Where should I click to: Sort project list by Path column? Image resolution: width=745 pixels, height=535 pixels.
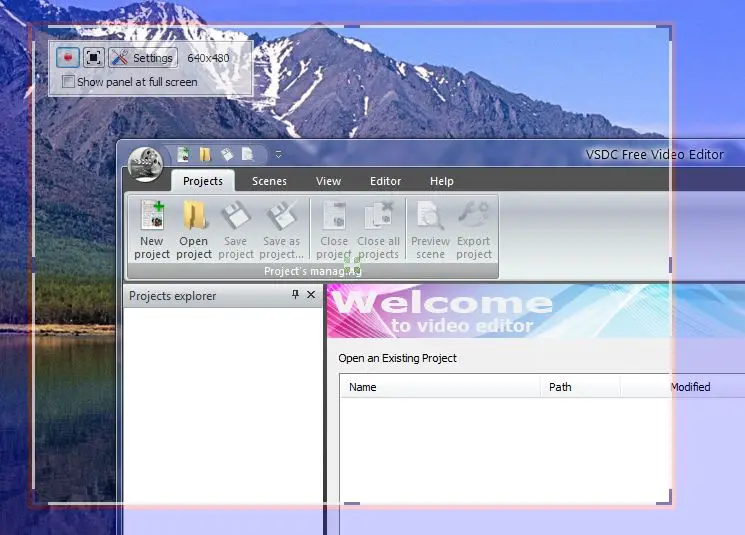coord(581,387)
